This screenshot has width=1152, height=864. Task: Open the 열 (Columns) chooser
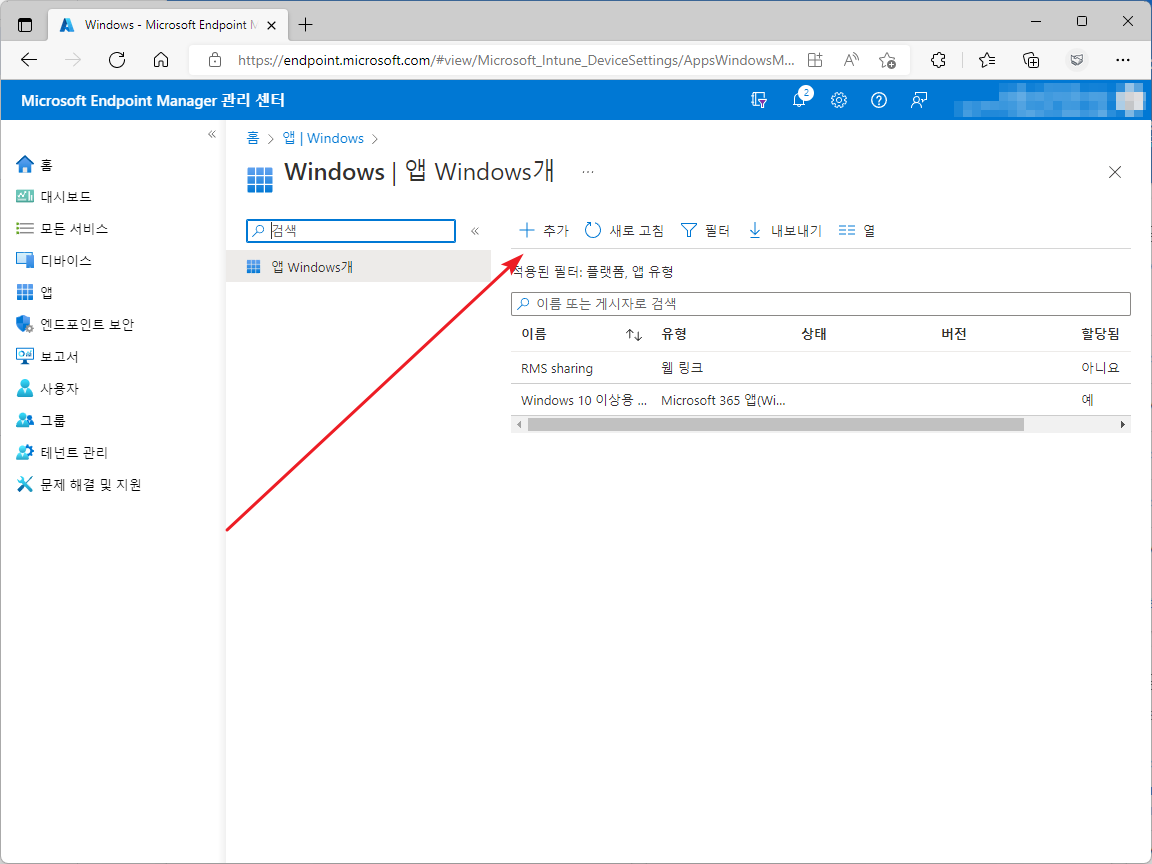pos(857,231)
